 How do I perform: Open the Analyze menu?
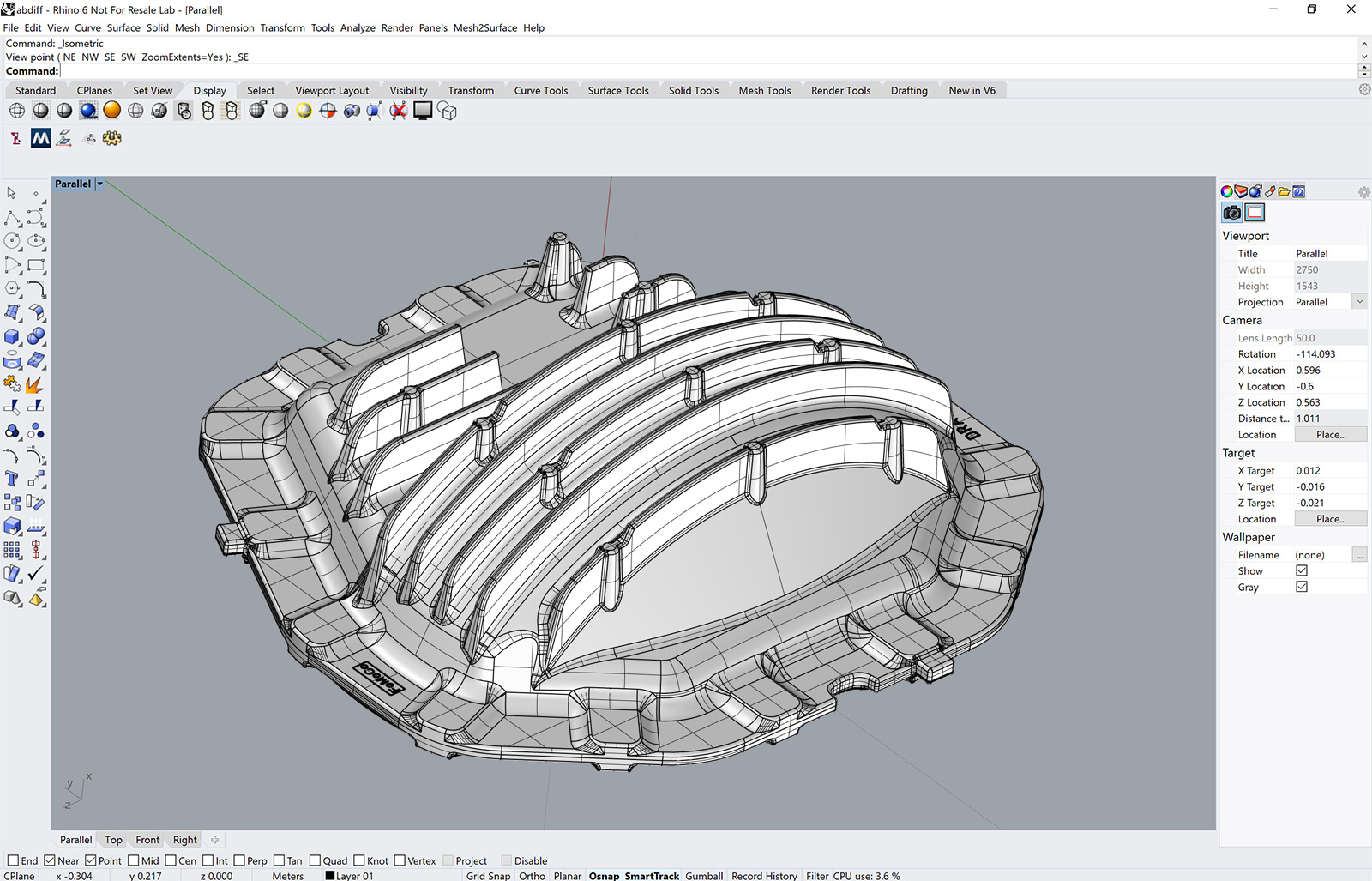click(x=358, y=27)
